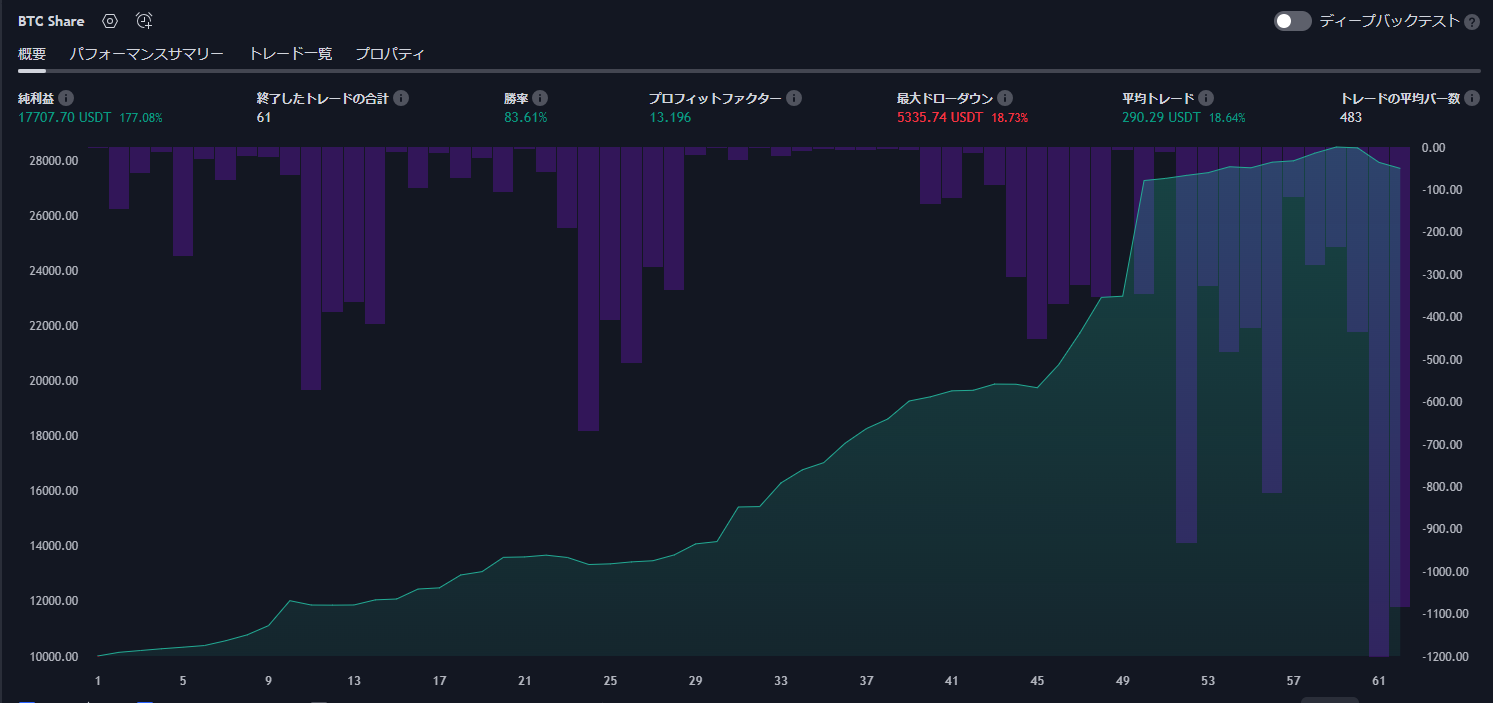Select net profit value 17707.70 USDT

(65, 117)
